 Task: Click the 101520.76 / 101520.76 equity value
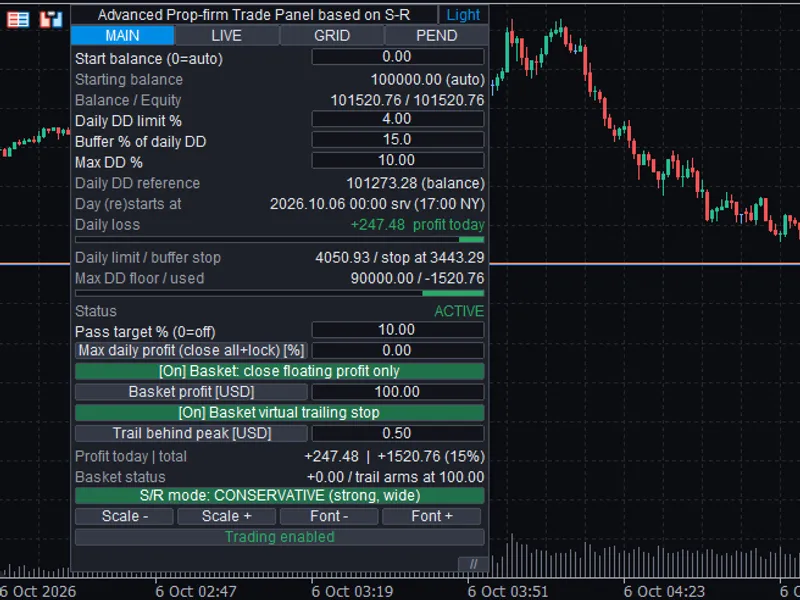click(407, 101)
